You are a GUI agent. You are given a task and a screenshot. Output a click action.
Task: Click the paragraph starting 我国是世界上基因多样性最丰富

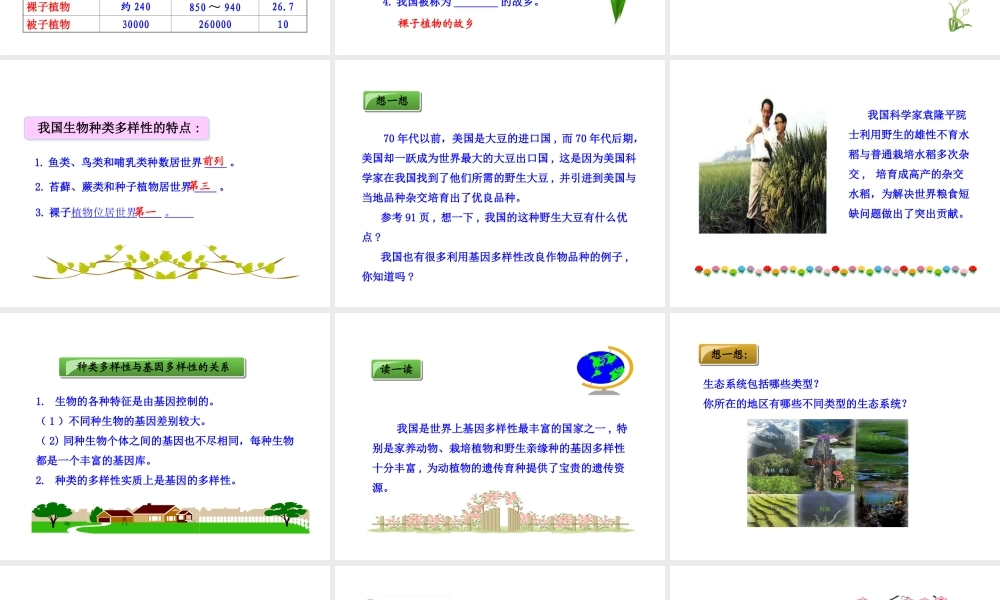(499, 458)
